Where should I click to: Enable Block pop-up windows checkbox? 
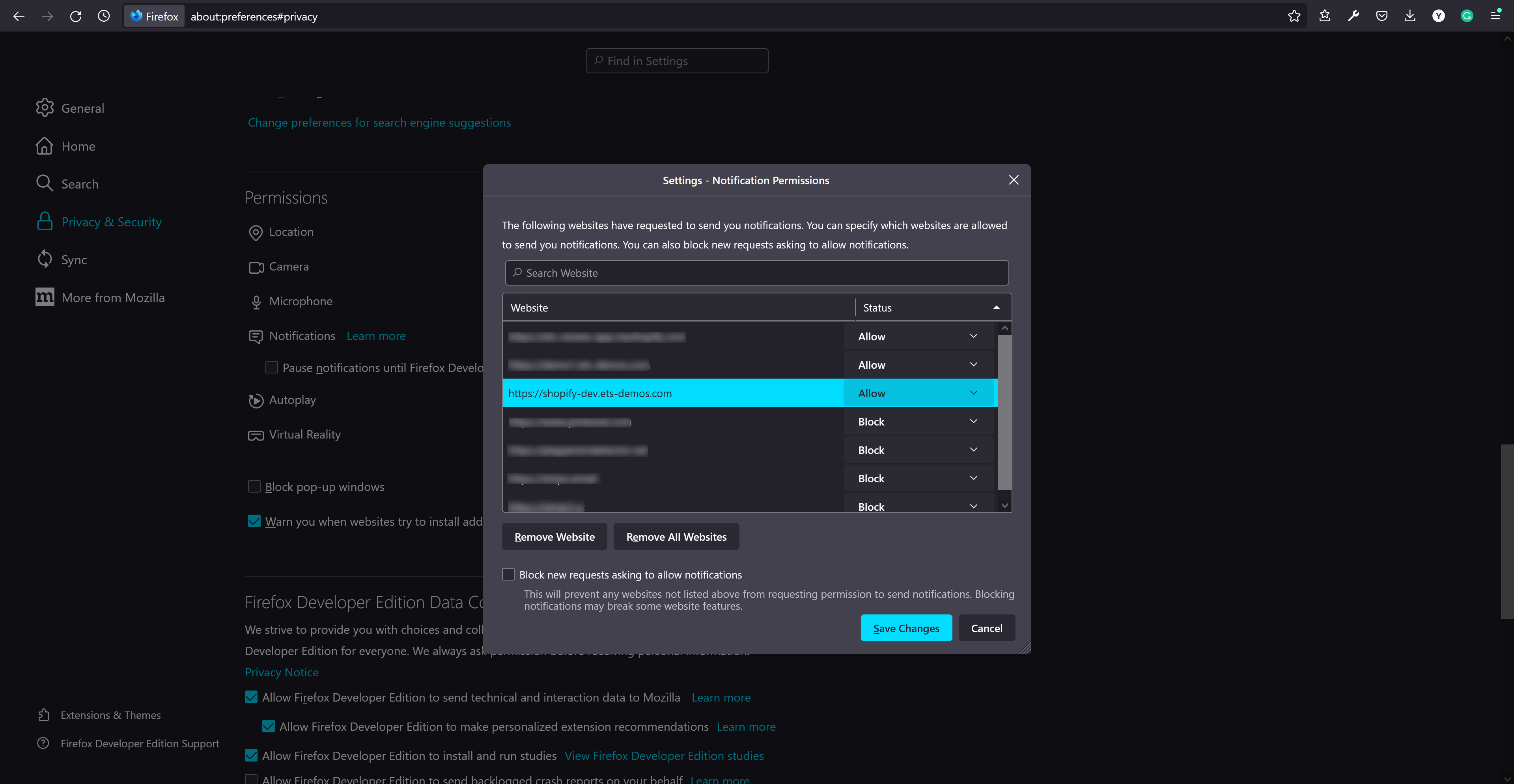254,486
